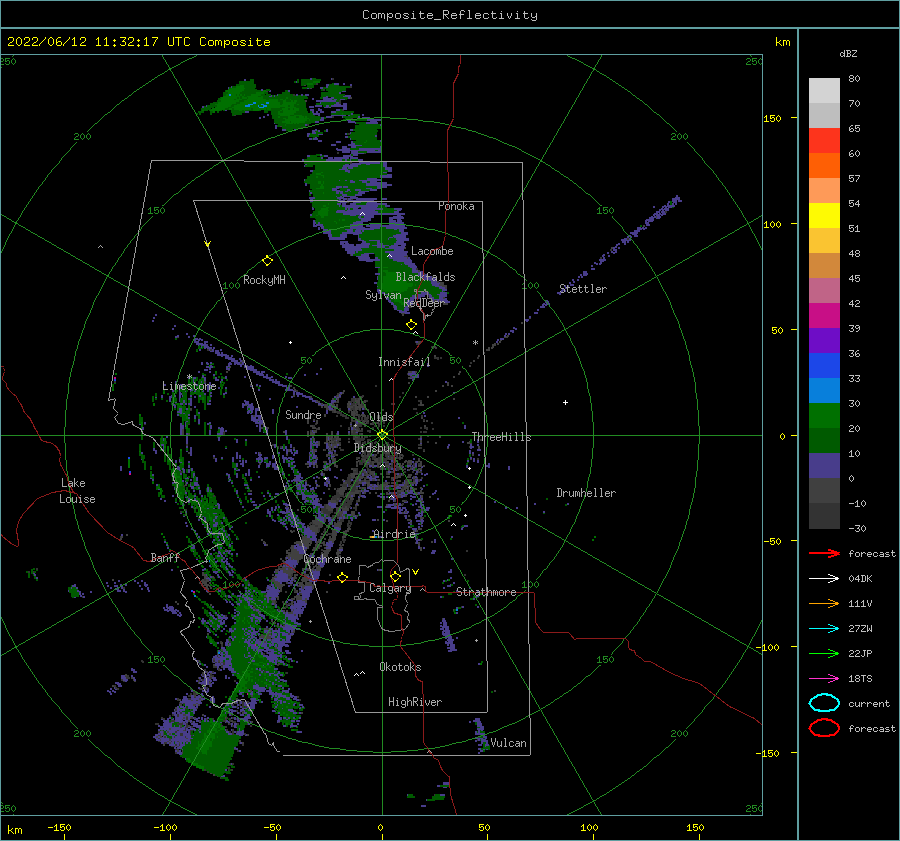Click the cyan 27ZW arrow icon

(x=824, y=629)
